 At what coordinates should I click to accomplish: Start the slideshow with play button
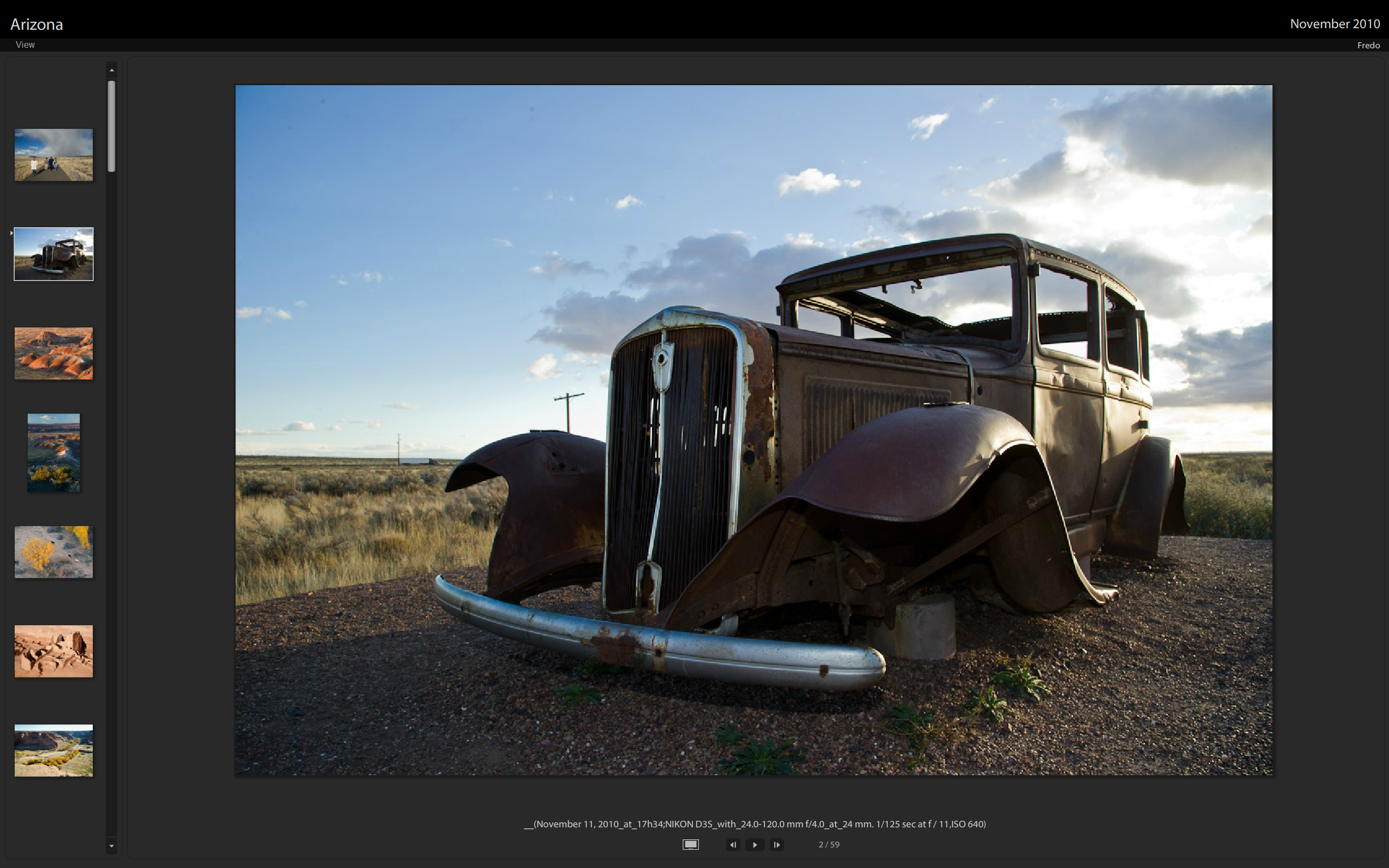[755, 845]
